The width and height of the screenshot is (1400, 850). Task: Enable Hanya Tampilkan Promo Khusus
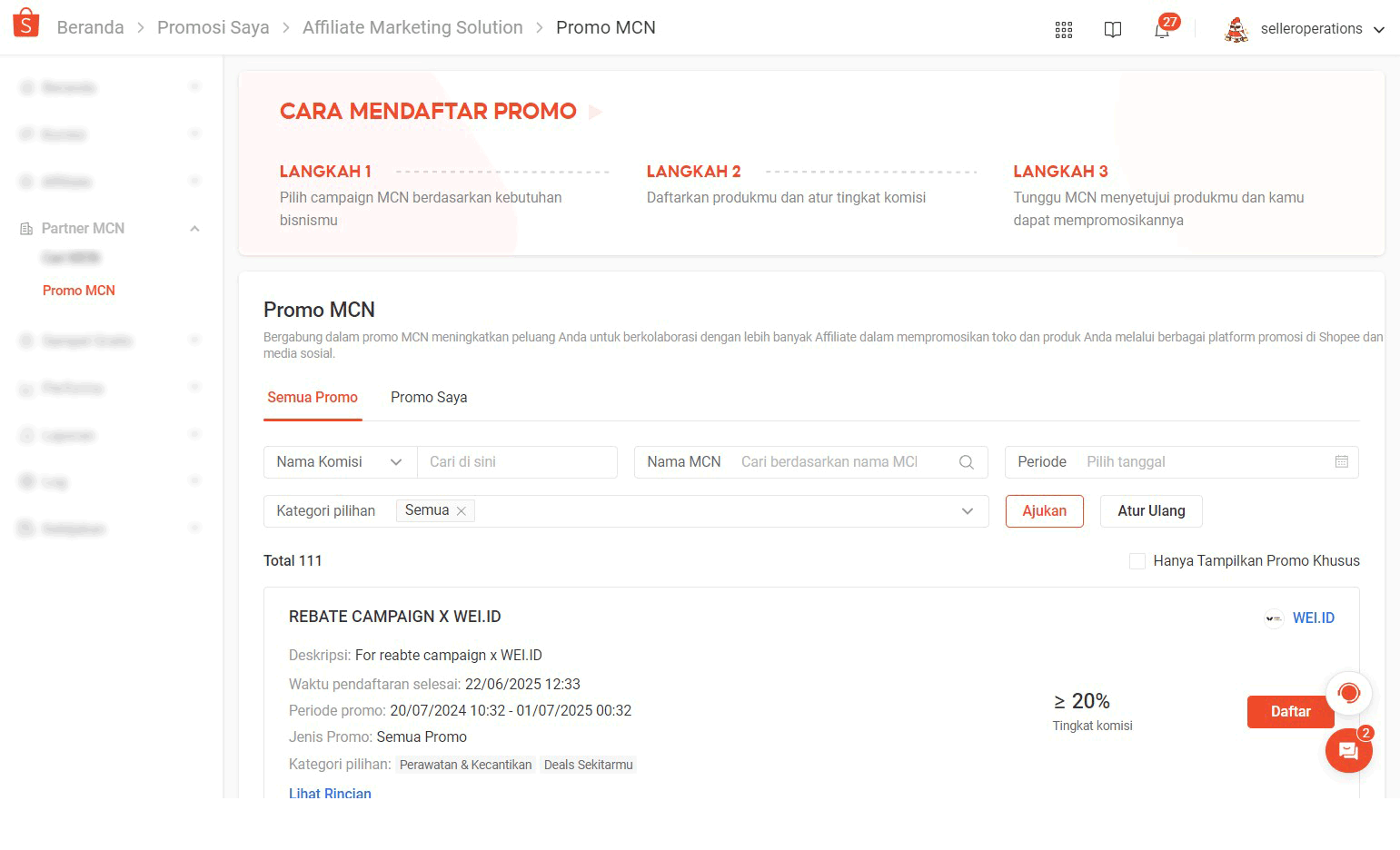tap(1137, 561)
